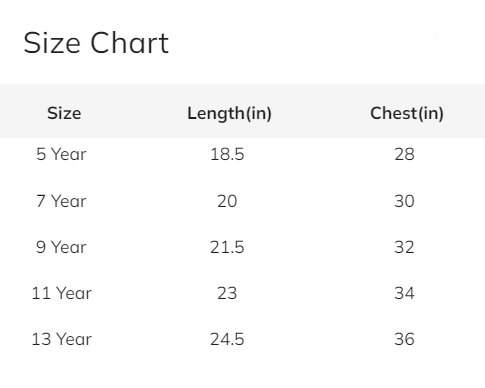Viewport: 485px width, 388px height.
Task: Click the 11 Year size row
Action: tap(242, 293)
